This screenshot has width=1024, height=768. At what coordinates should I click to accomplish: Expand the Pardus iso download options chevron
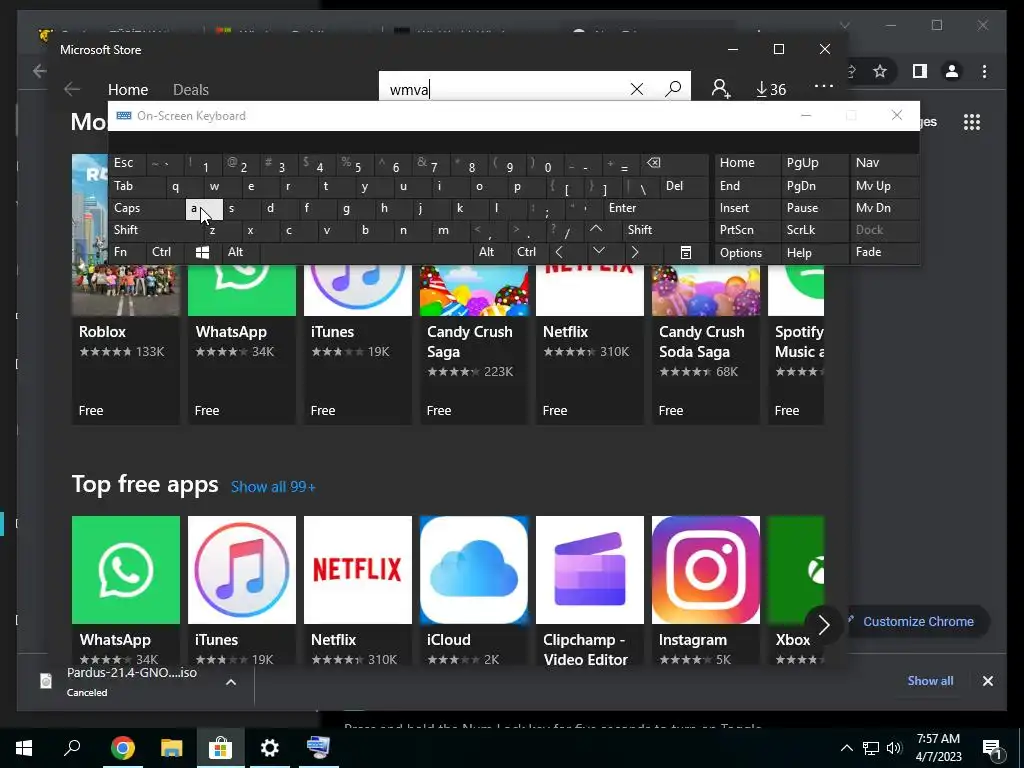coord(231,682)
